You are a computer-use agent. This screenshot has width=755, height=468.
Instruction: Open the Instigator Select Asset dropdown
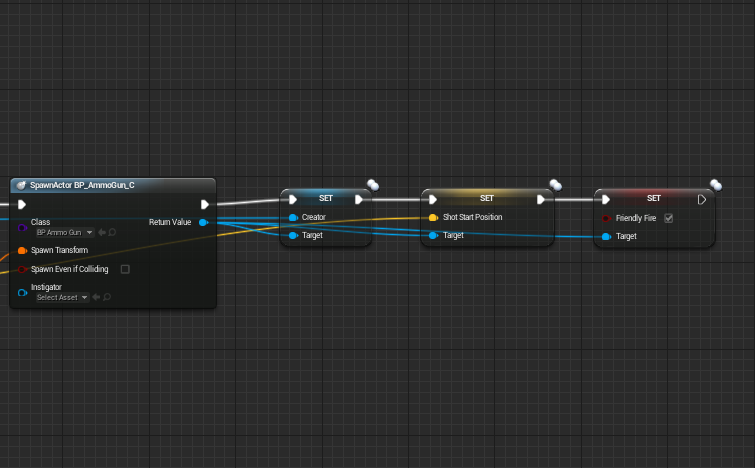coord(62,298)
